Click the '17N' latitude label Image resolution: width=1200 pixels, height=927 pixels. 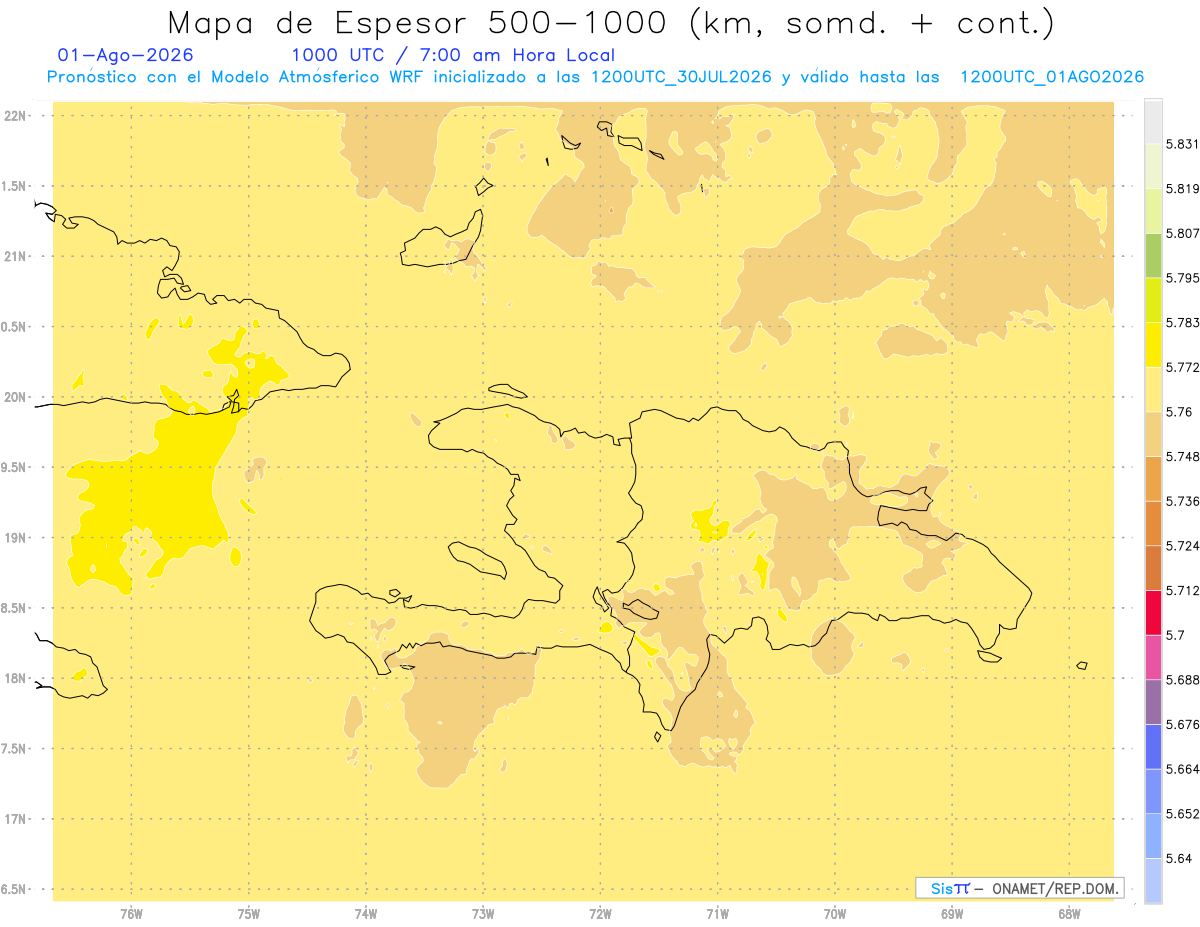[16, 819]
